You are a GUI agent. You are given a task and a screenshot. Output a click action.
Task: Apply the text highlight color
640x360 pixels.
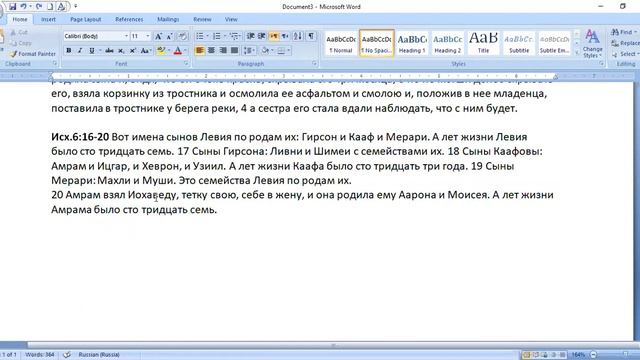(161, 51)
